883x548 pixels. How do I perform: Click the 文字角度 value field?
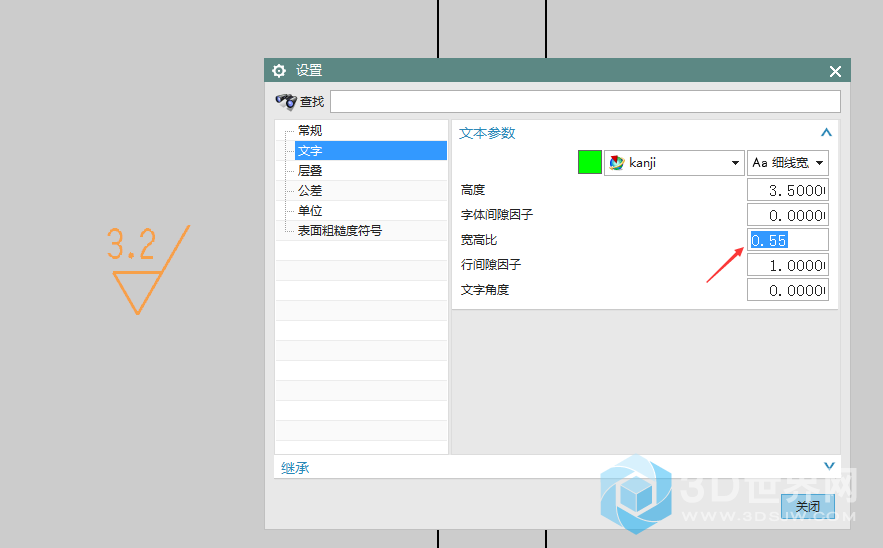[x=788, y=290]
